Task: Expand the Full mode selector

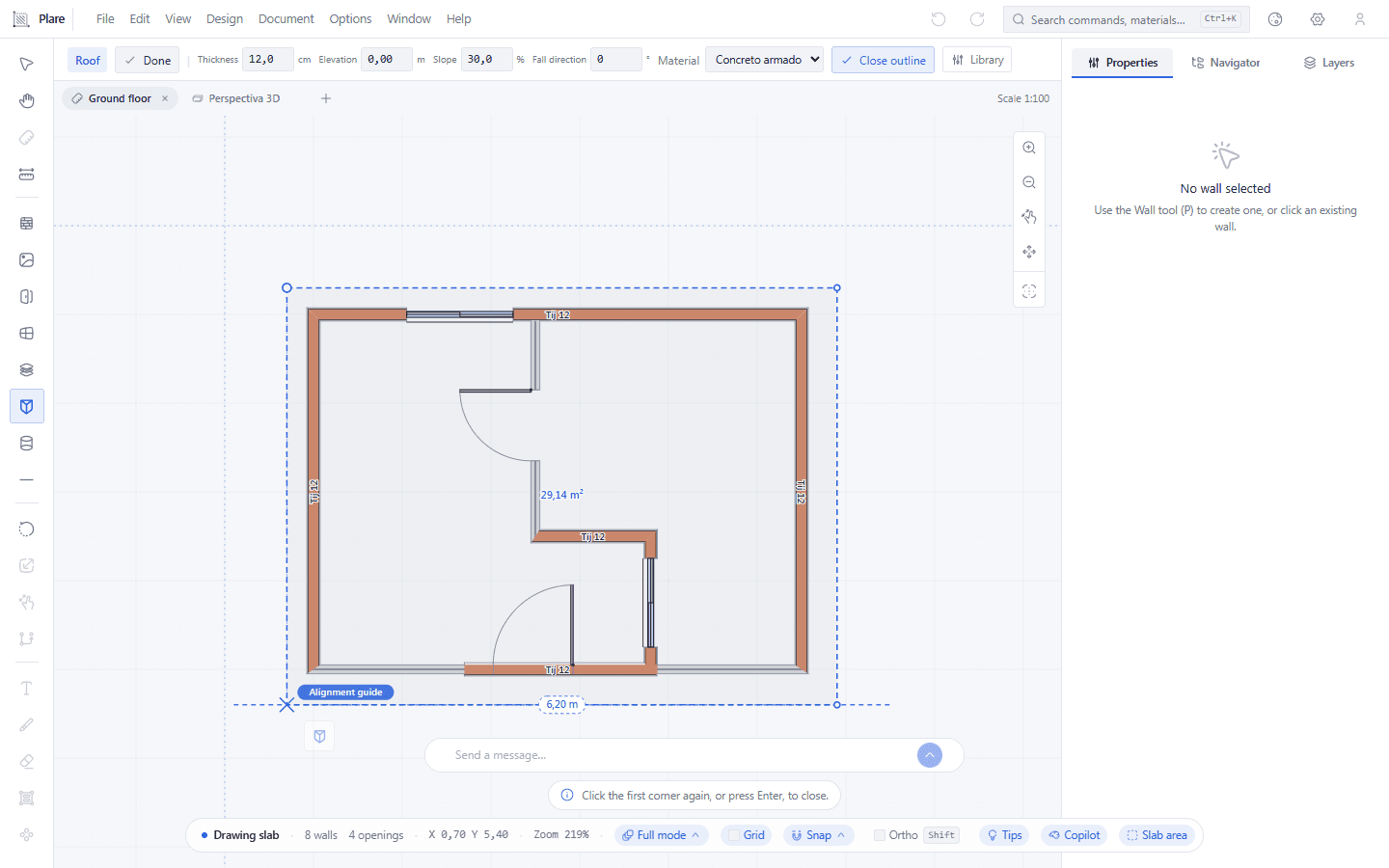Action: [661, 835]
